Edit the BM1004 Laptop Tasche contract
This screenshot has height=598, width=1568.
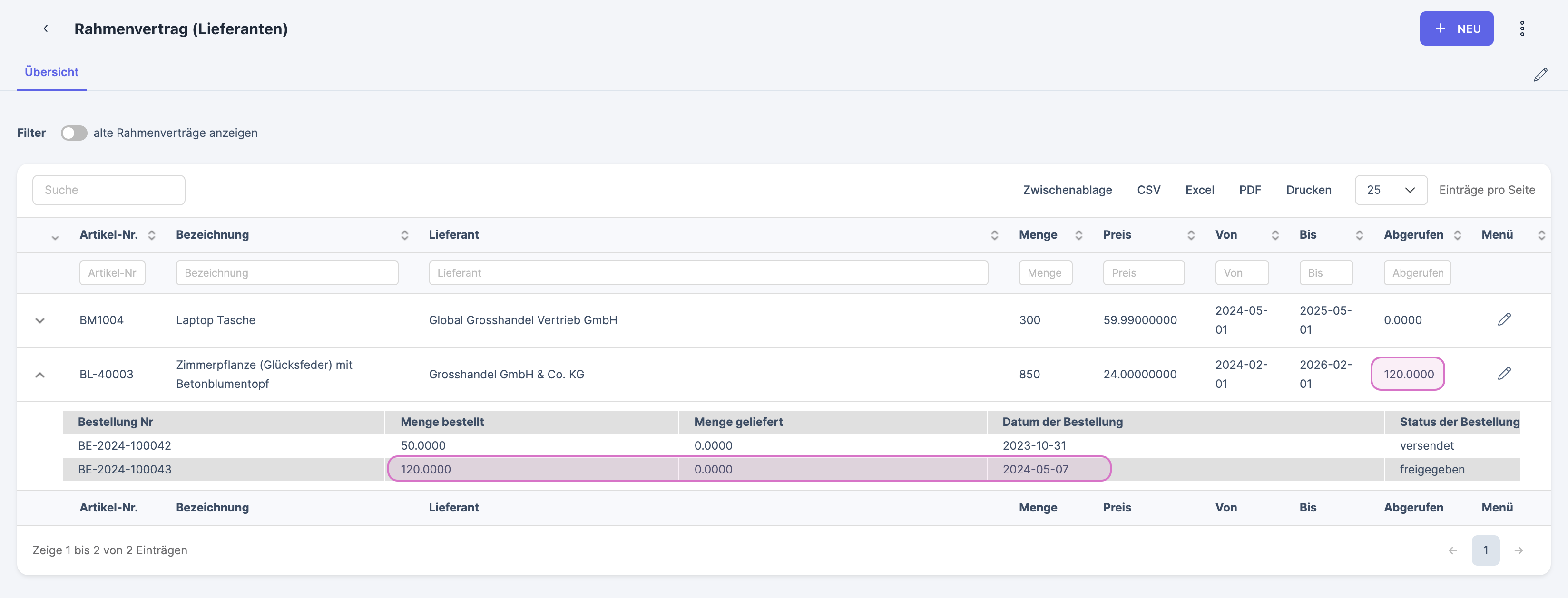coord(1504,319)
